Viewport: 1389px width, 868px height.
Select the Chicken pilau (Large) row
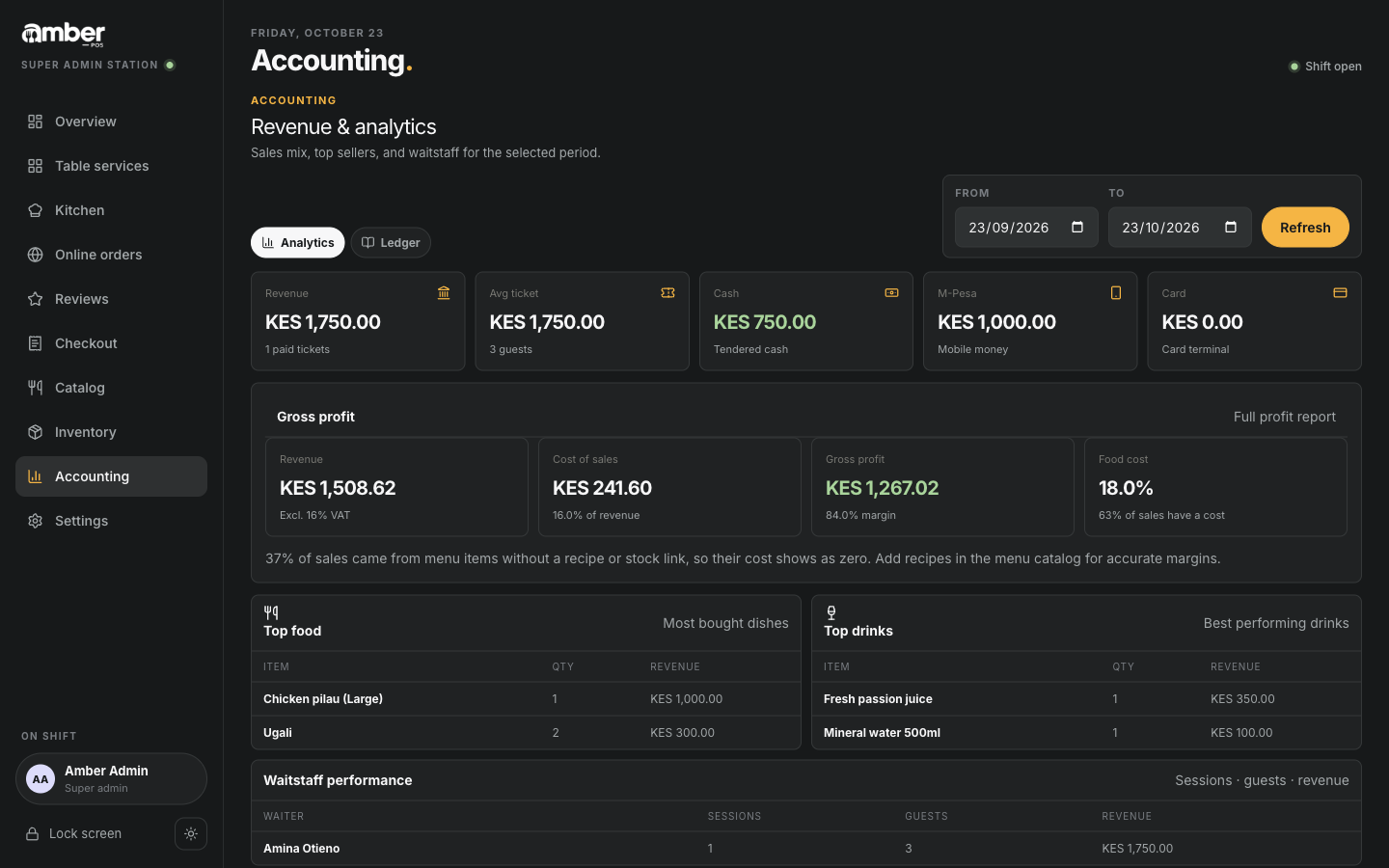click(x=526, y=699)
